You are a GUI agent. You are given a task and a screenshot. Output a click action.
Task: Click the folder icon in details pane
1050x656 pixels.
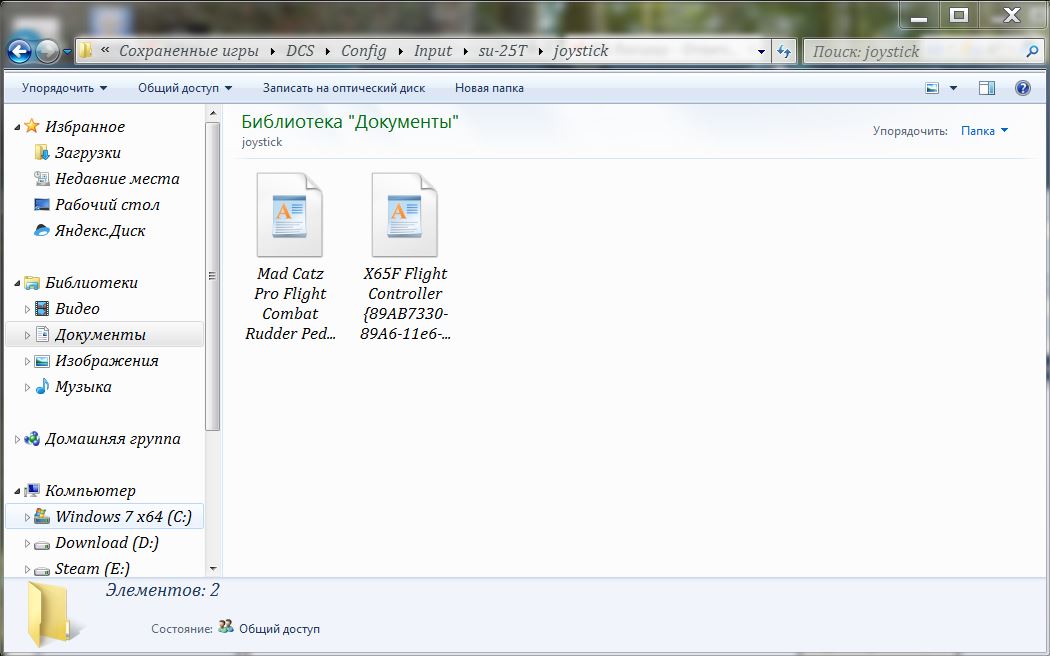coord(54,614)
